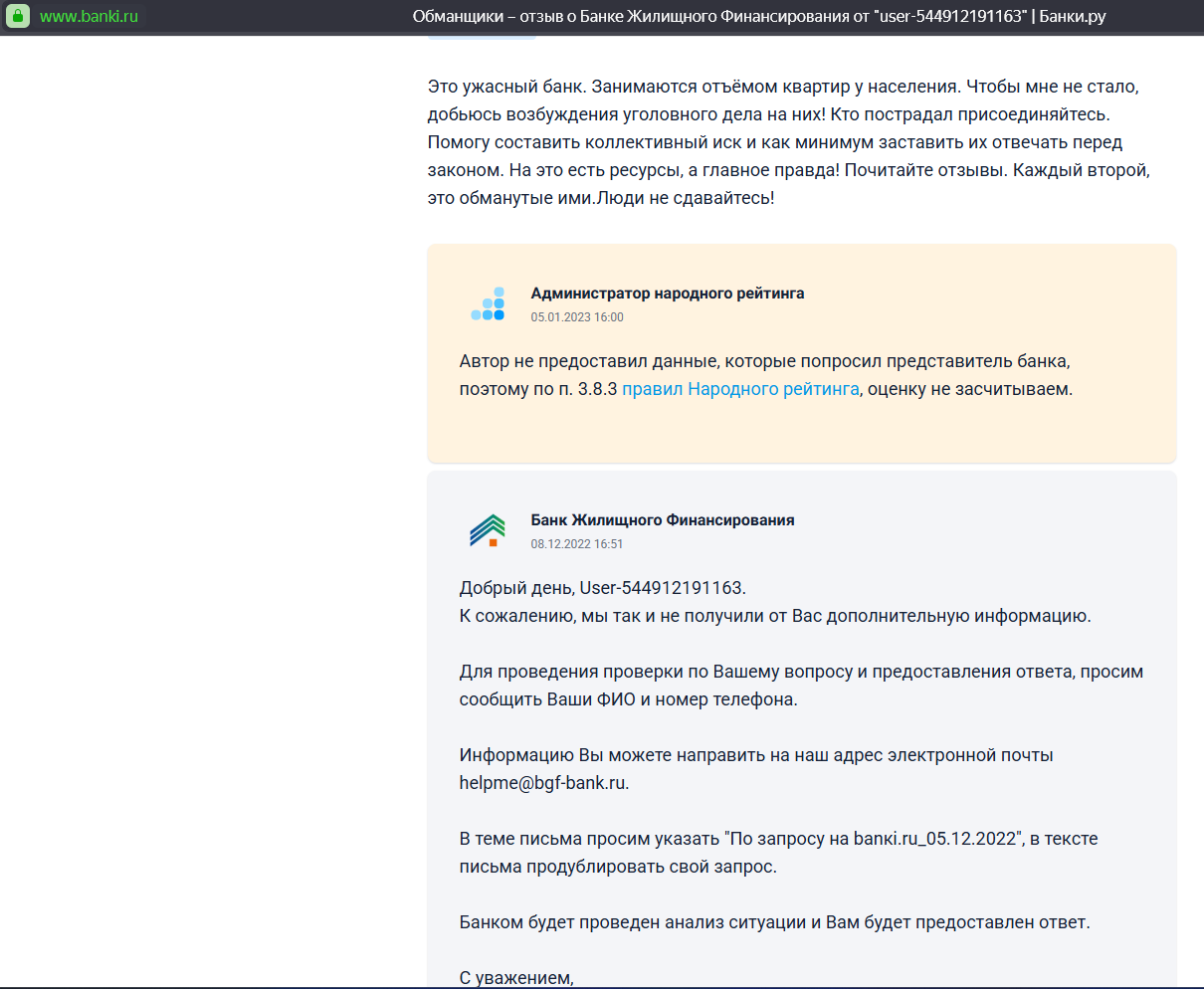1204x989 pixels.
Task: Open the правил Народного рейтинга link
Action: coord(740,389)
